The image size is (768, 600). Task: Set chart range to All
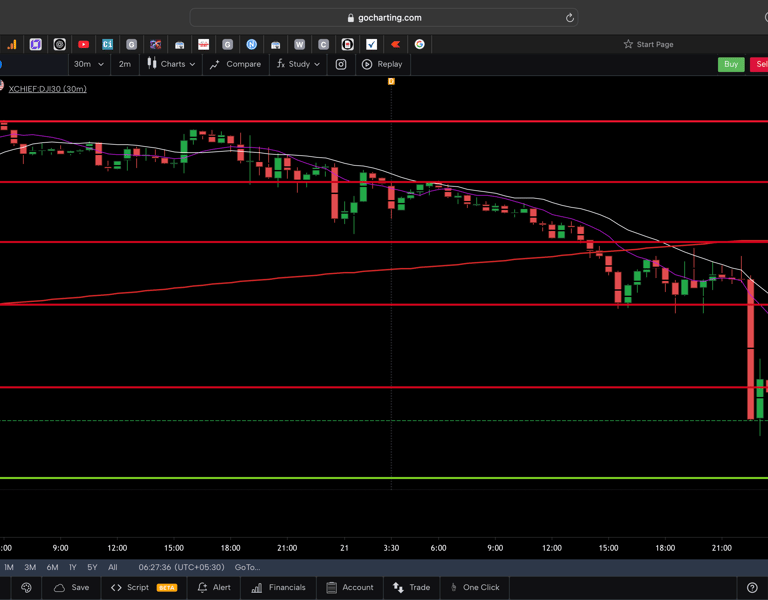click(113, 567)
